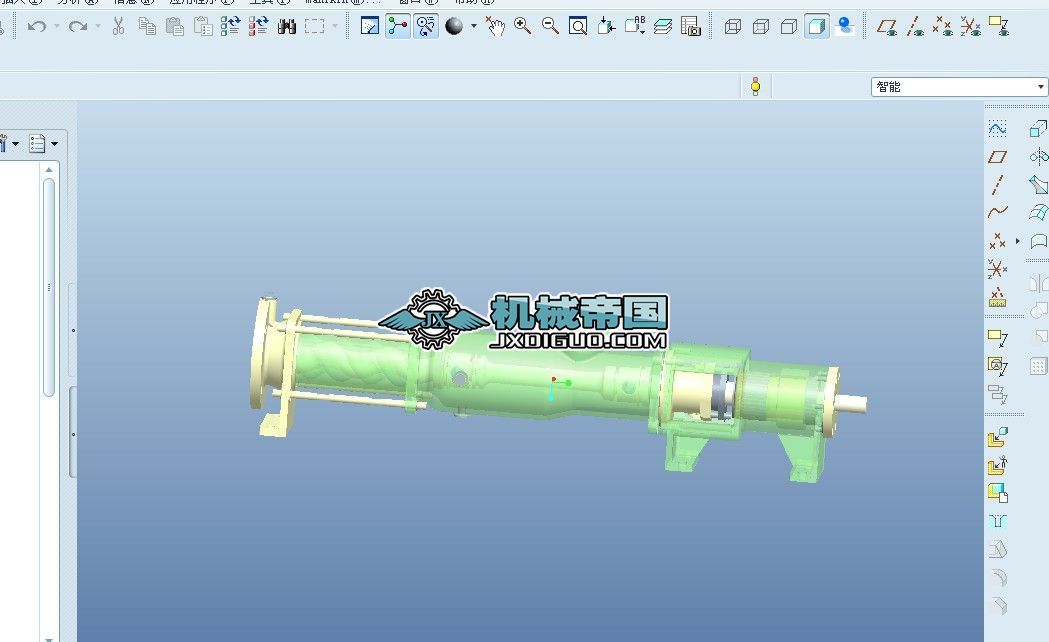The image size is (1049, 642).
Task: Start the Extrude tool
Action: click(1038, 128)
